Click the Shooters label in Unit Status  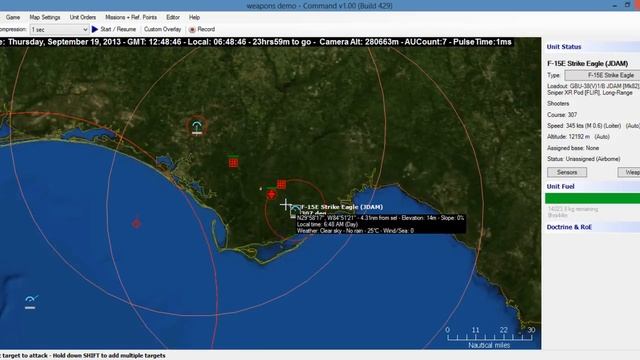coord(558,104)
